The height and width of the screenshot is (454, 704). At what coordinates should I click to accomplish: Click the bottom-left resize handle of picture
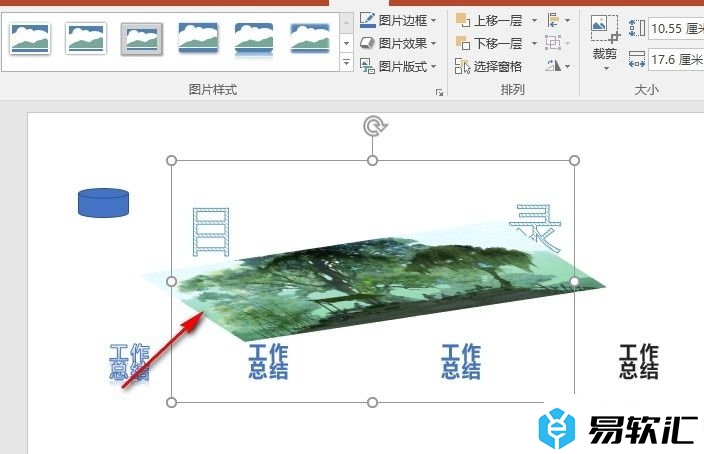(171, 402)
